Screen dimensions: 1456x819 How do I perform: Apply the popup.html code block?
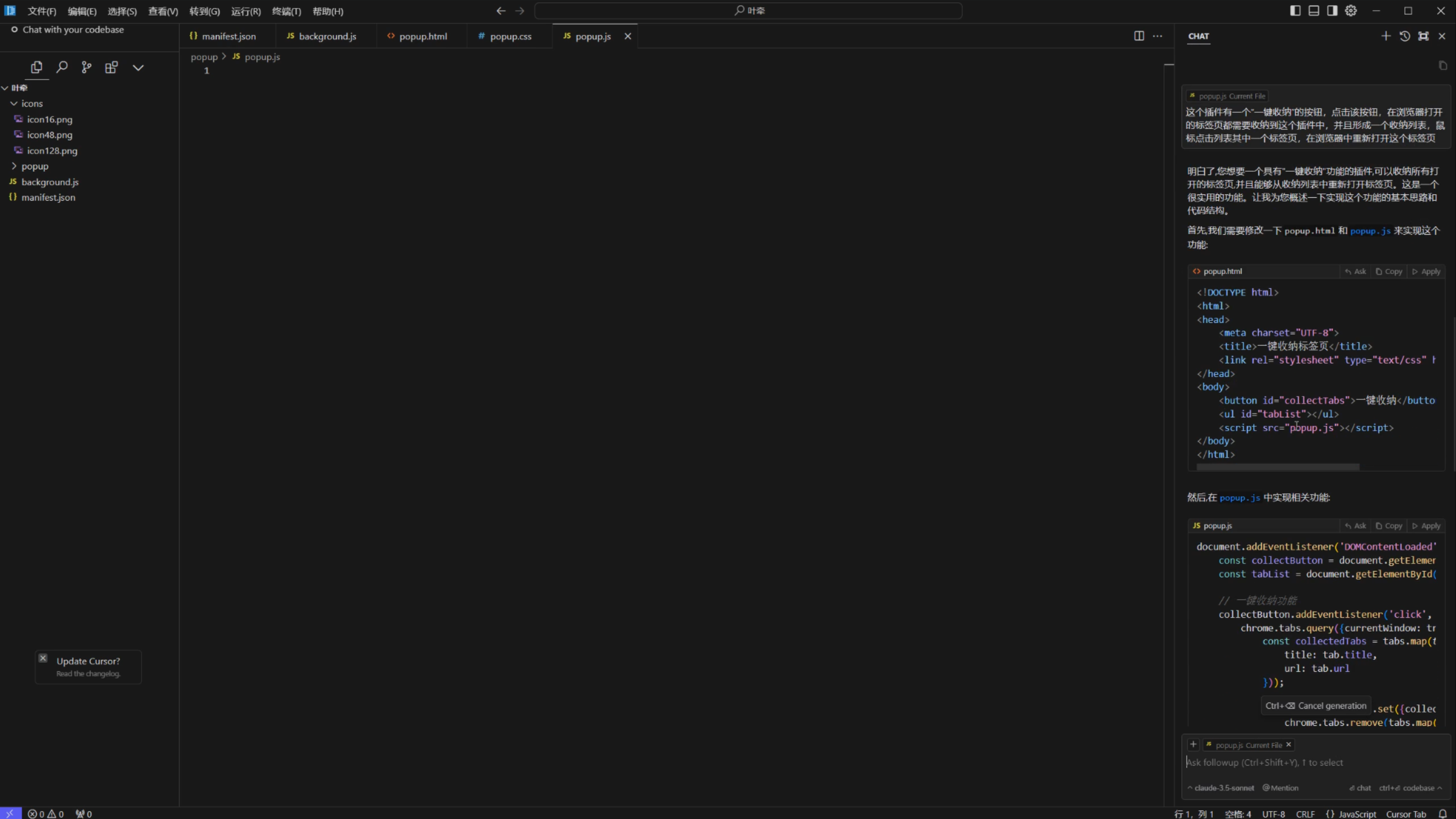[1426, 272]
